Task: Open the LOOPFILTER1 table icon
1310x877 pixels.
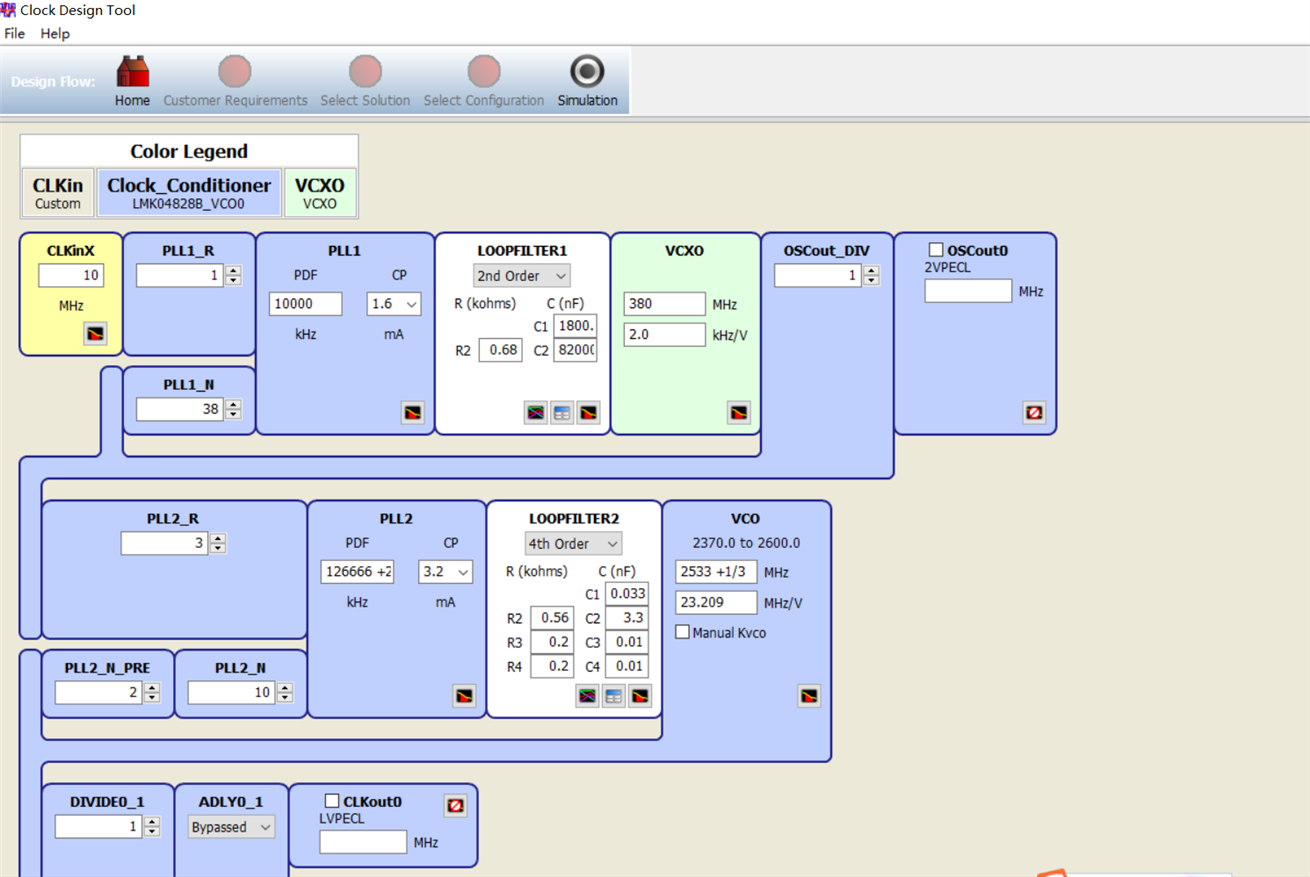Action: pyautogui.click(x=562, y=412)
